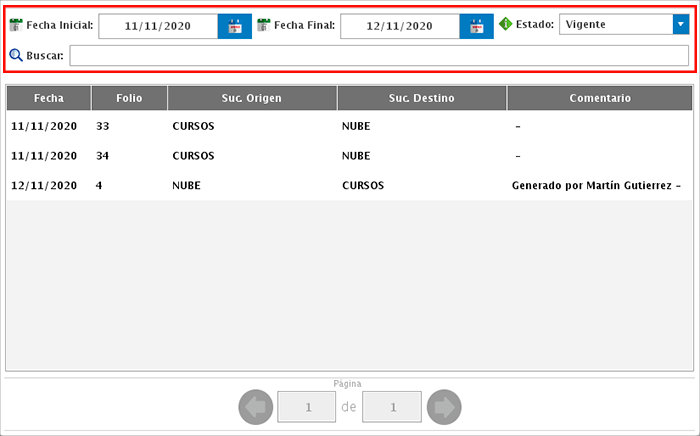Open the Fecha Final calendar picker
This screenshot has height=436, width=700.
[477, 26]
